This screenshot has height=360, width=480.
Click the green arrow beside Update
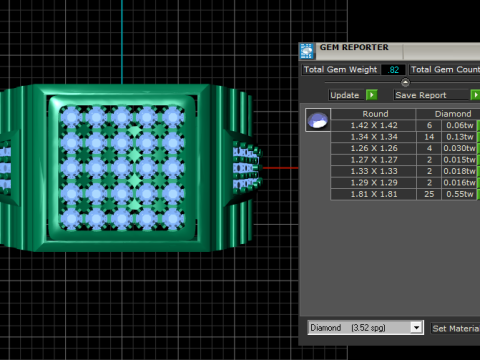[371, 95]
